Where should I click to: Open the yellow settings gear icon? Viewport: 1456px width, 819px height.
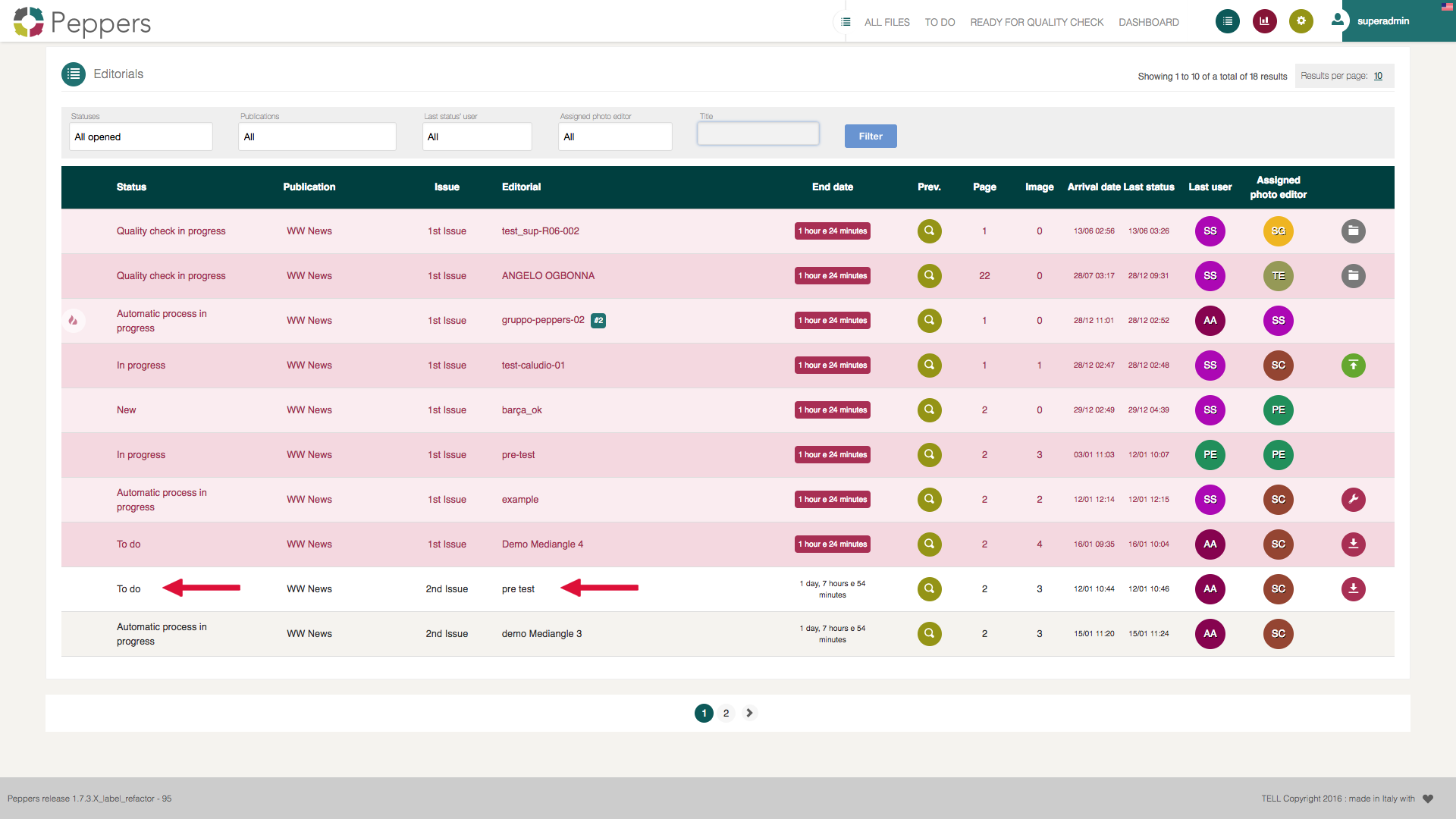click(x=1301, y=21)
